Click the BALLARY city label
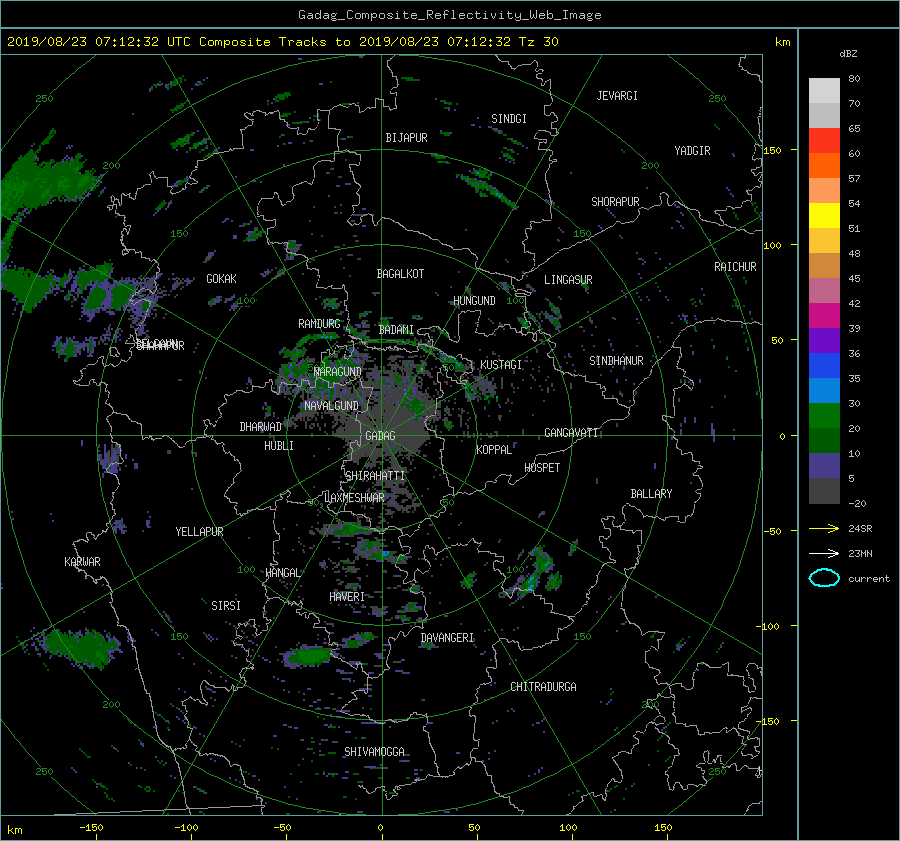Image resolution: width=900 pixels, height=841 pixels. (x=651, y=494)
